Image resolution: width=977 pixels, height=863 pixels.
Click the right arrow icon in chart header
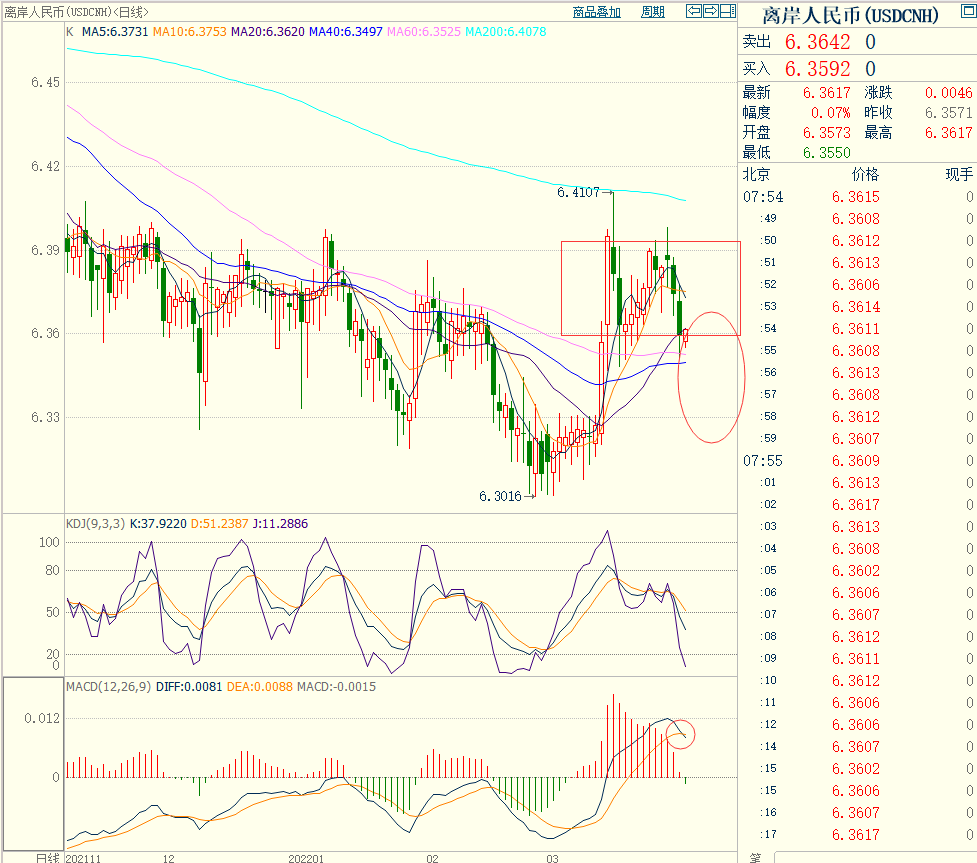(x=710, y=12)
